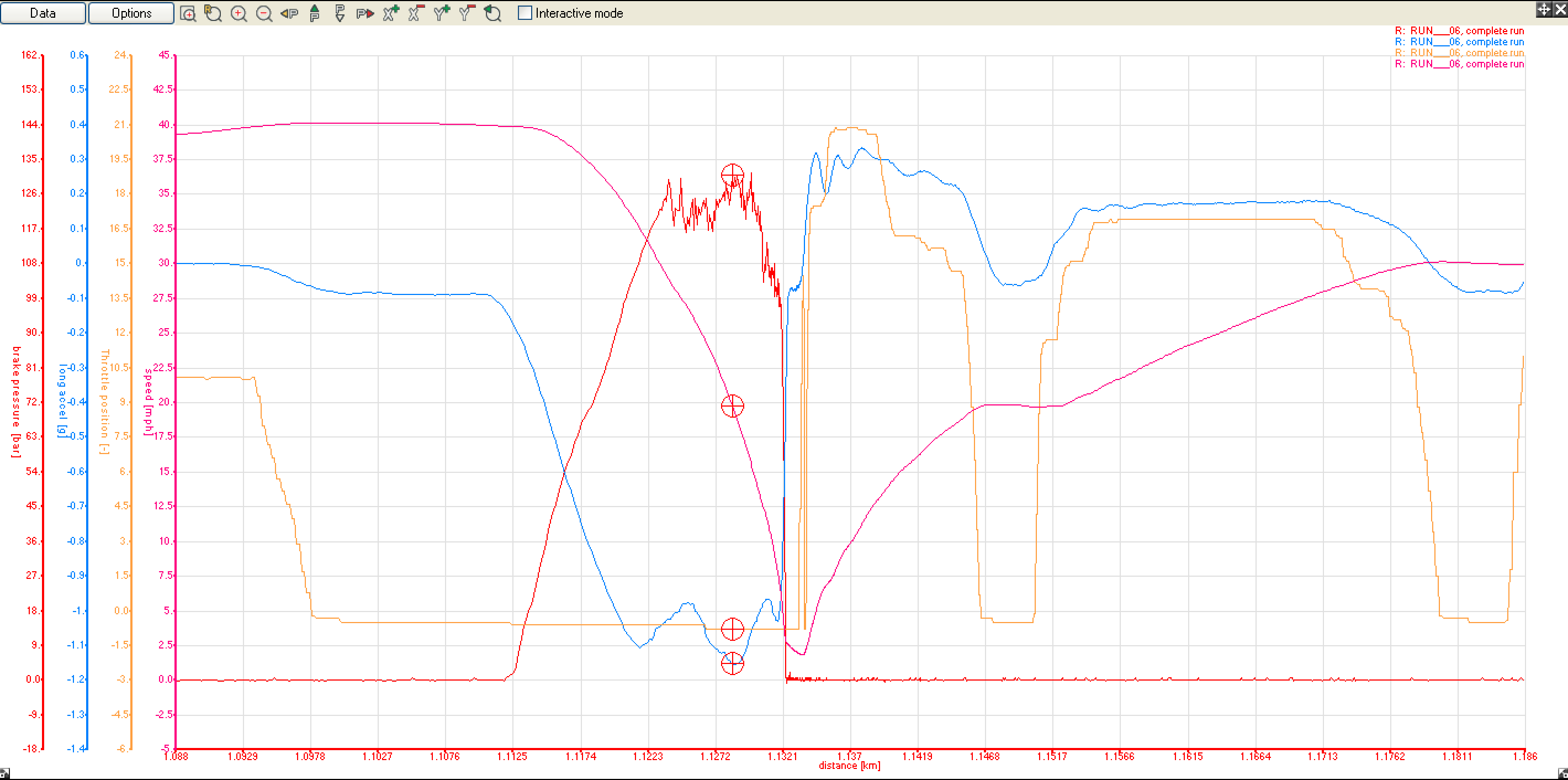Click the red RUN_06 legend entry
Screen dimensions: 1568x780
(1459, 30)
